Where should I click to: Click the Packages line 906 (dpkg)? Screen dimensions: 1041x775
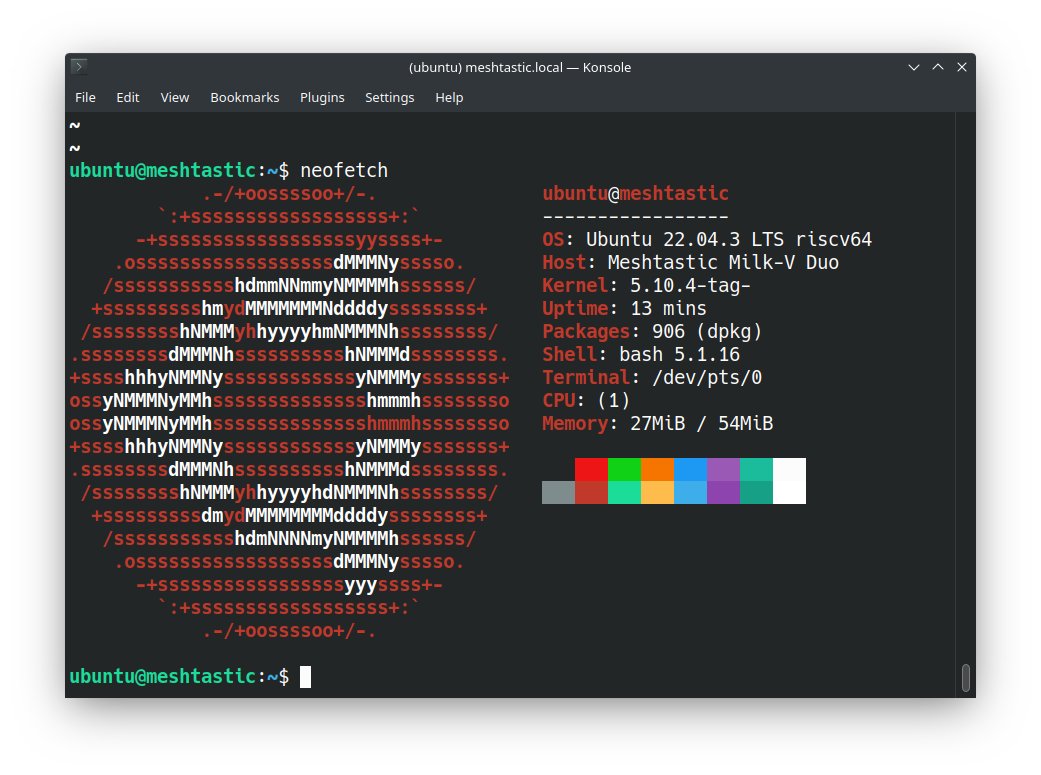pyautogui.click(x=652, y=331)
